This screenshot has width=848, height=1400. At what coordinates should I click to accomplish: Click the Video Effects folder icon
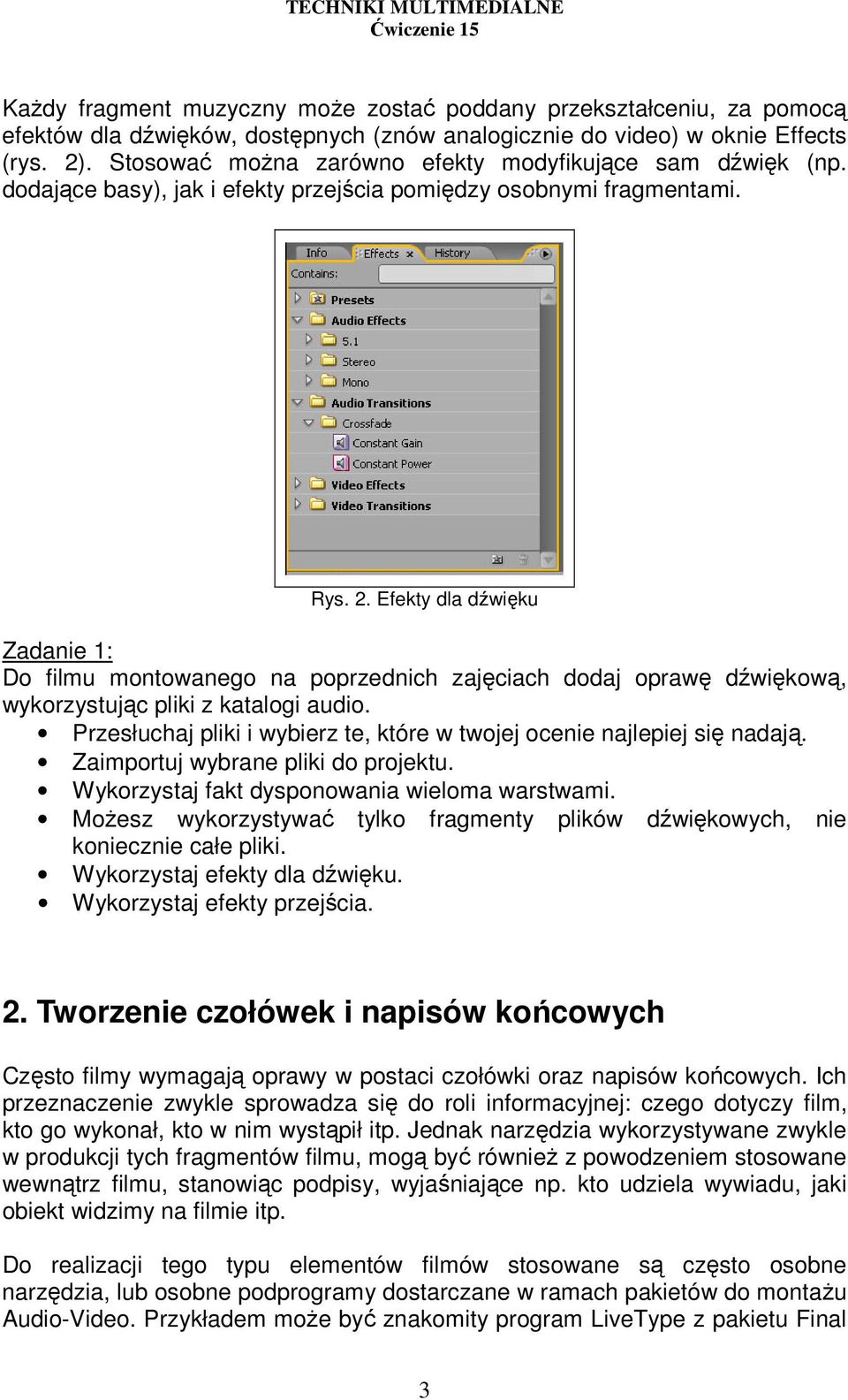tap(317, 484)
